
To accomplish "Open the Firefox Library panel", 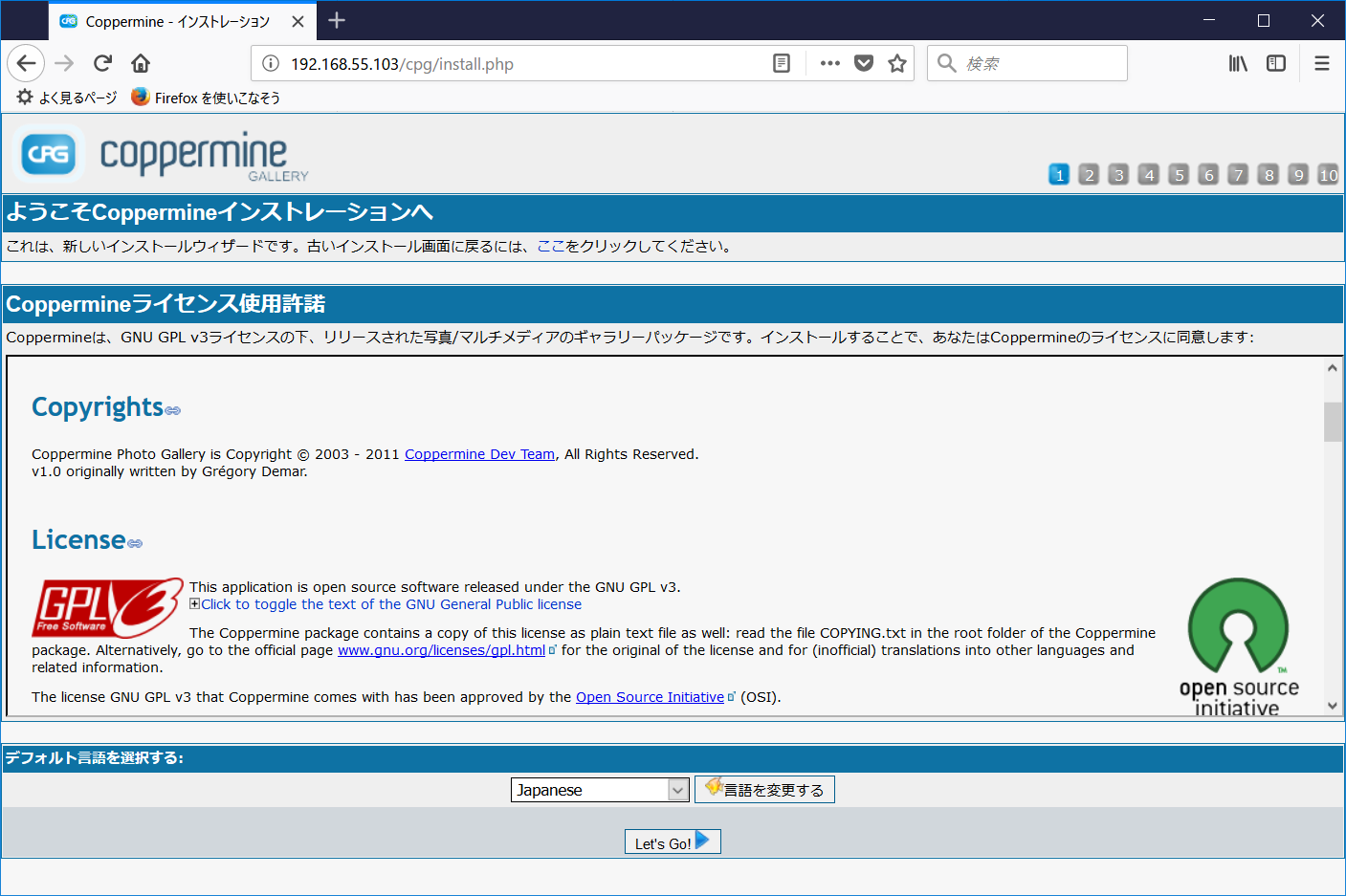I will 1237,63.
